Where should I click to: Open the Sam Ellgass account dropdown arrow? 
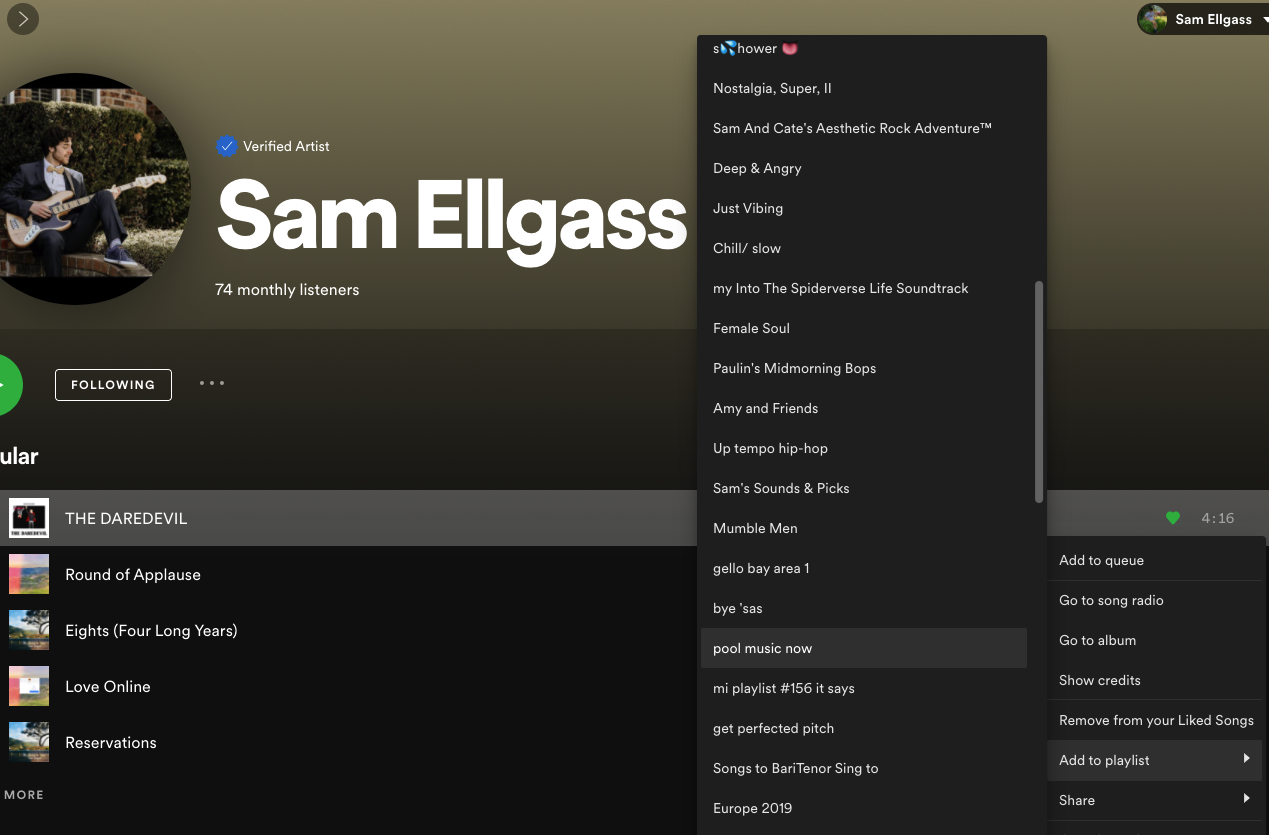pyautogui.click(x=1264, y=19)
